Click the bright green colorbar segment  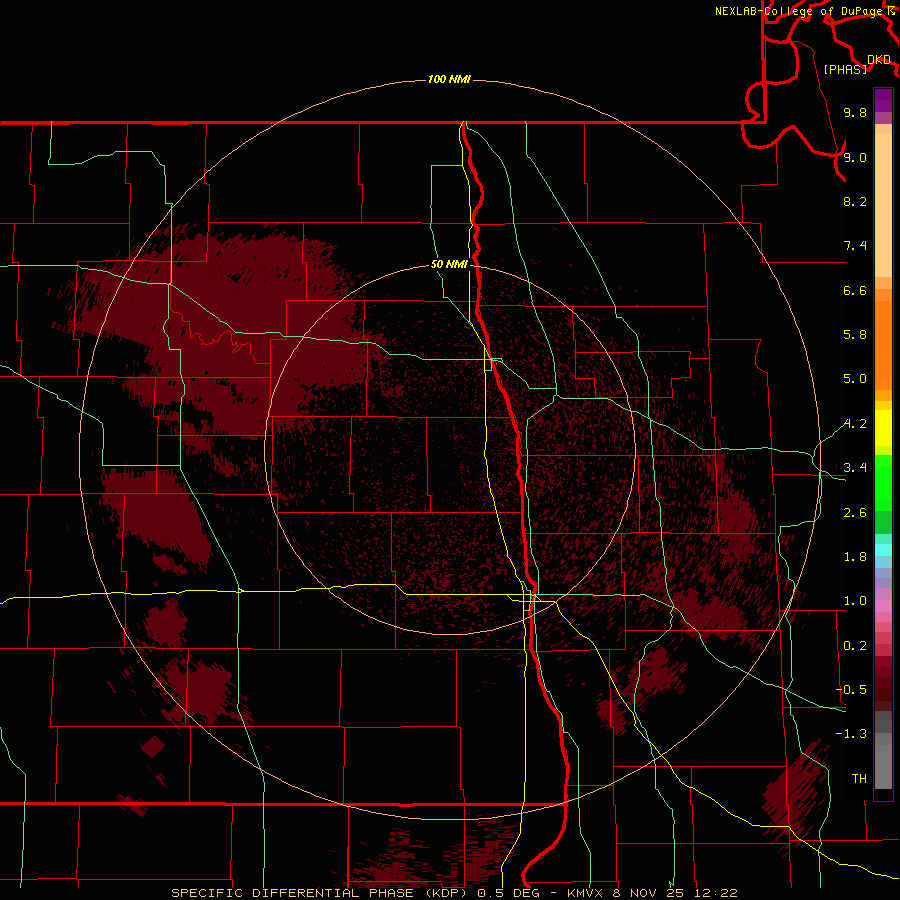(x=883, y=483)
